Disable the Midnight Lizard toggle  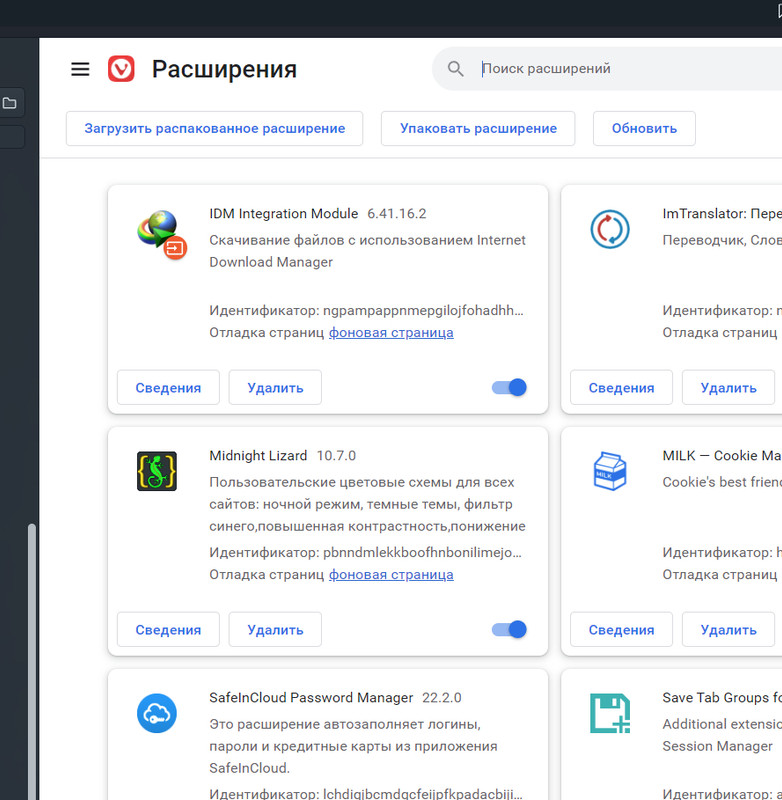tap(509, 629)
